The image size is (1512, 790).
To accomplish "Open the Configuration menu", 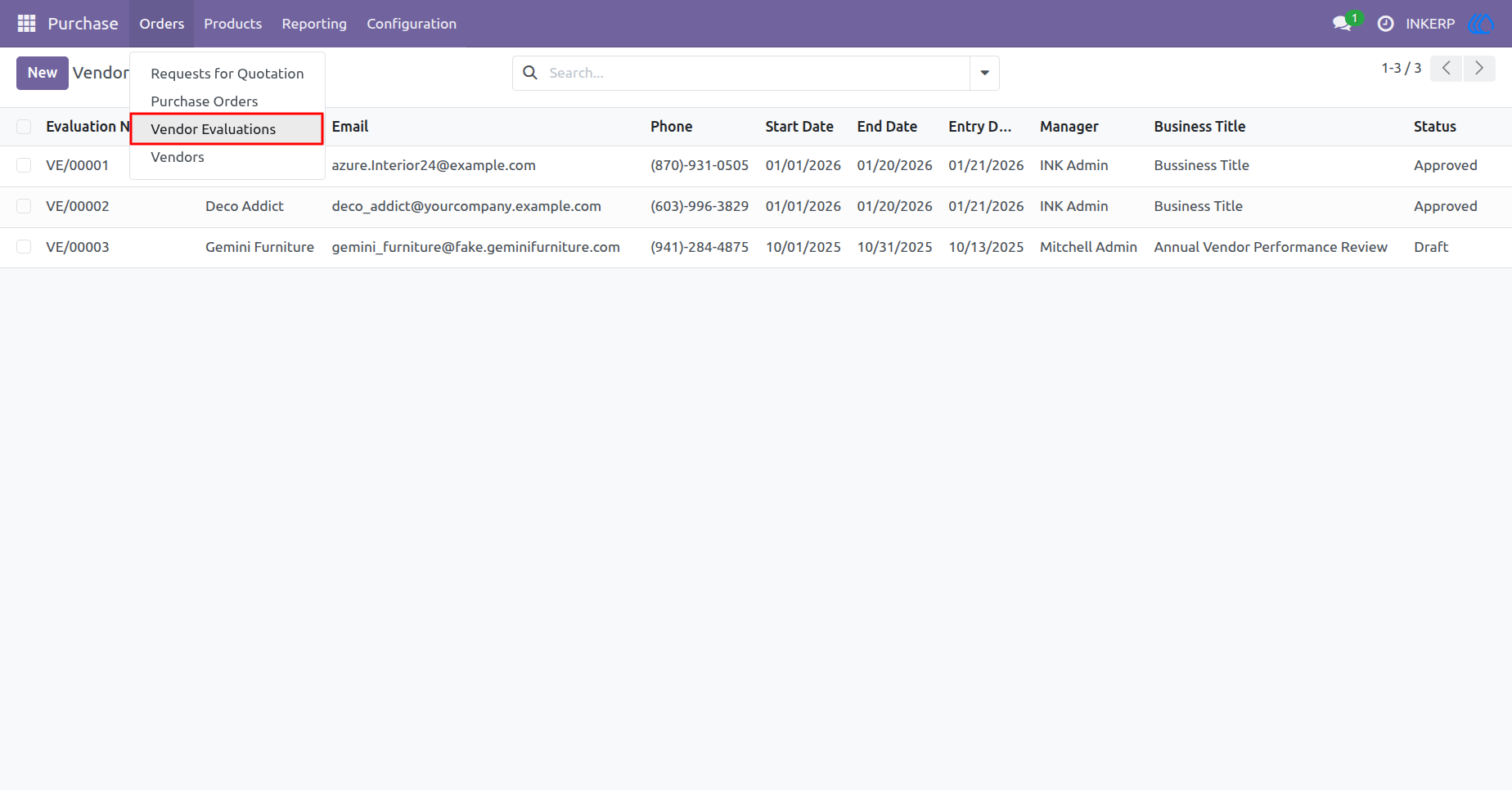I will click(x=412, y=24).
